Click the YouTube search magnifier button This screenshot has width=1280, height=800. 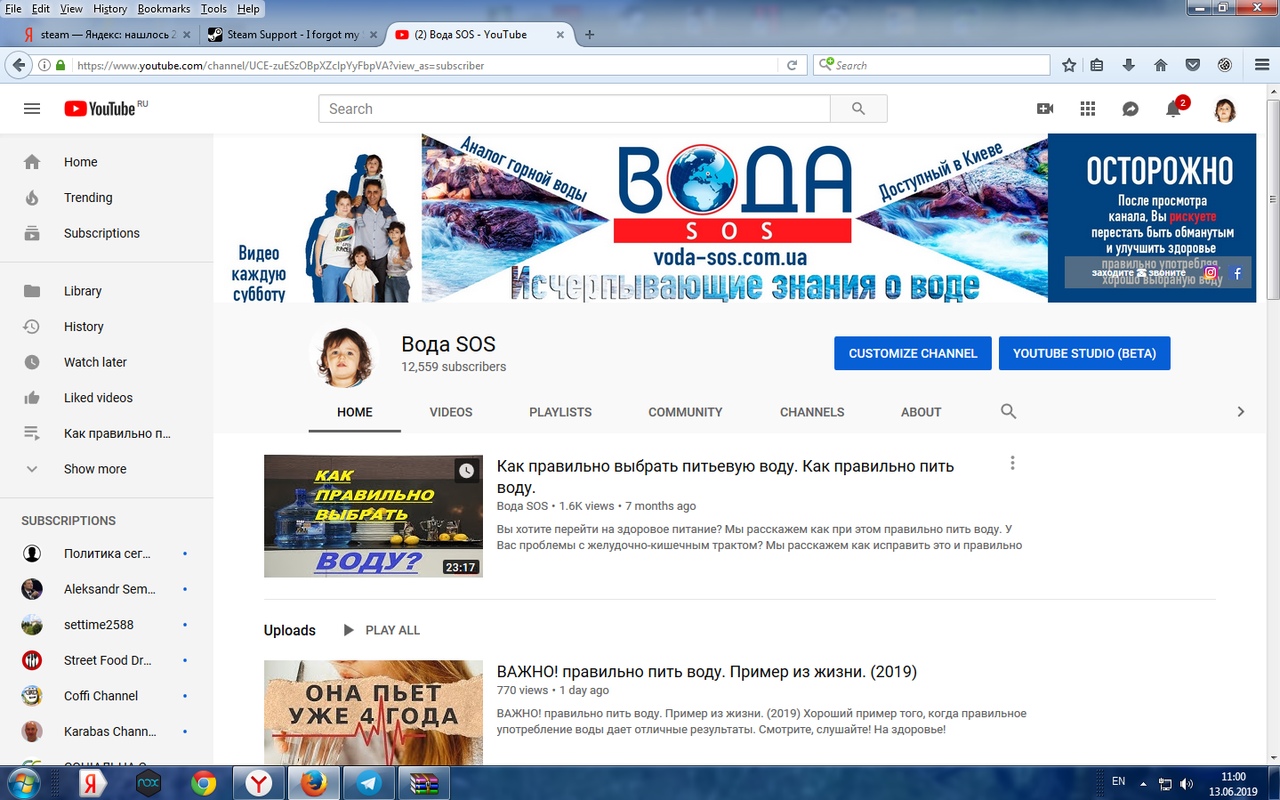pos(858,109)
